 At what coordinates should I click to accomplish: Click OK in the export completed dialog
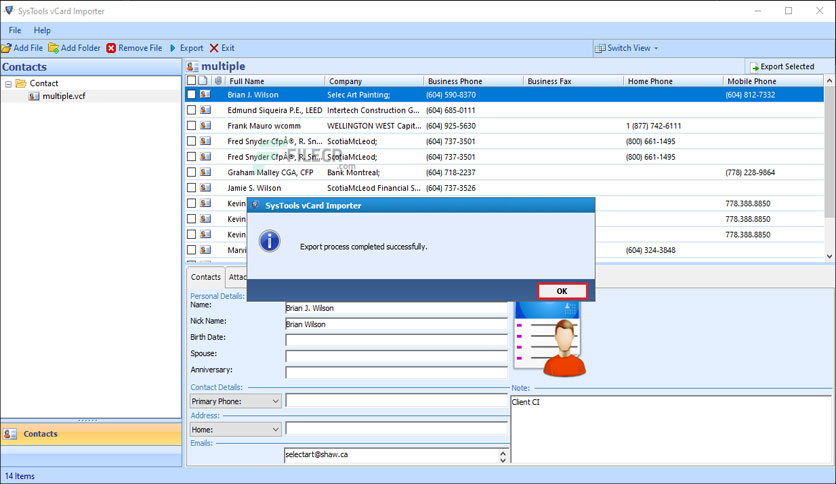point(562,291)
